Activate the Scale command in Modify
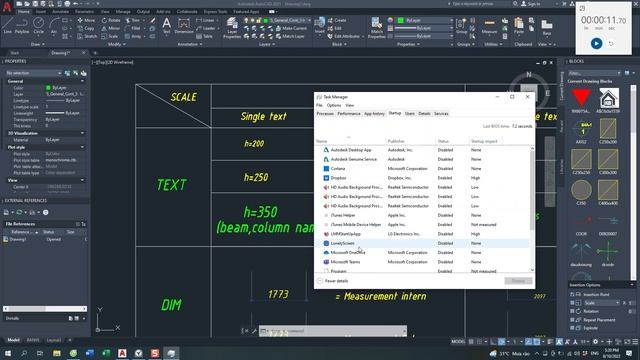The height and width of the screenshot is (360, 640). coord(110,36)
